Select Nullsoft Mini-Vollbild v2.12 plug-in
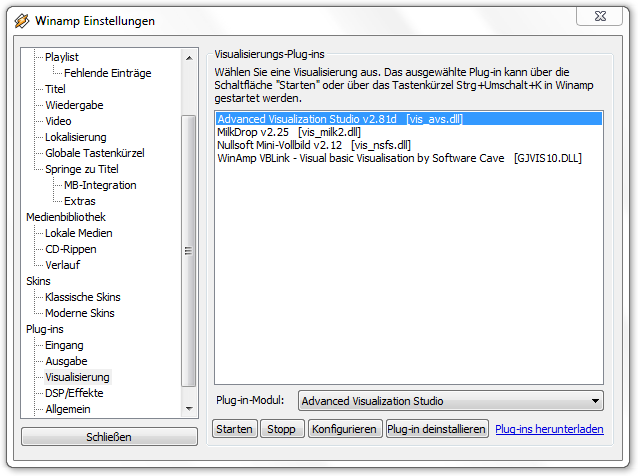This screenshot has height=476, width=638. [x=313, y=145]
